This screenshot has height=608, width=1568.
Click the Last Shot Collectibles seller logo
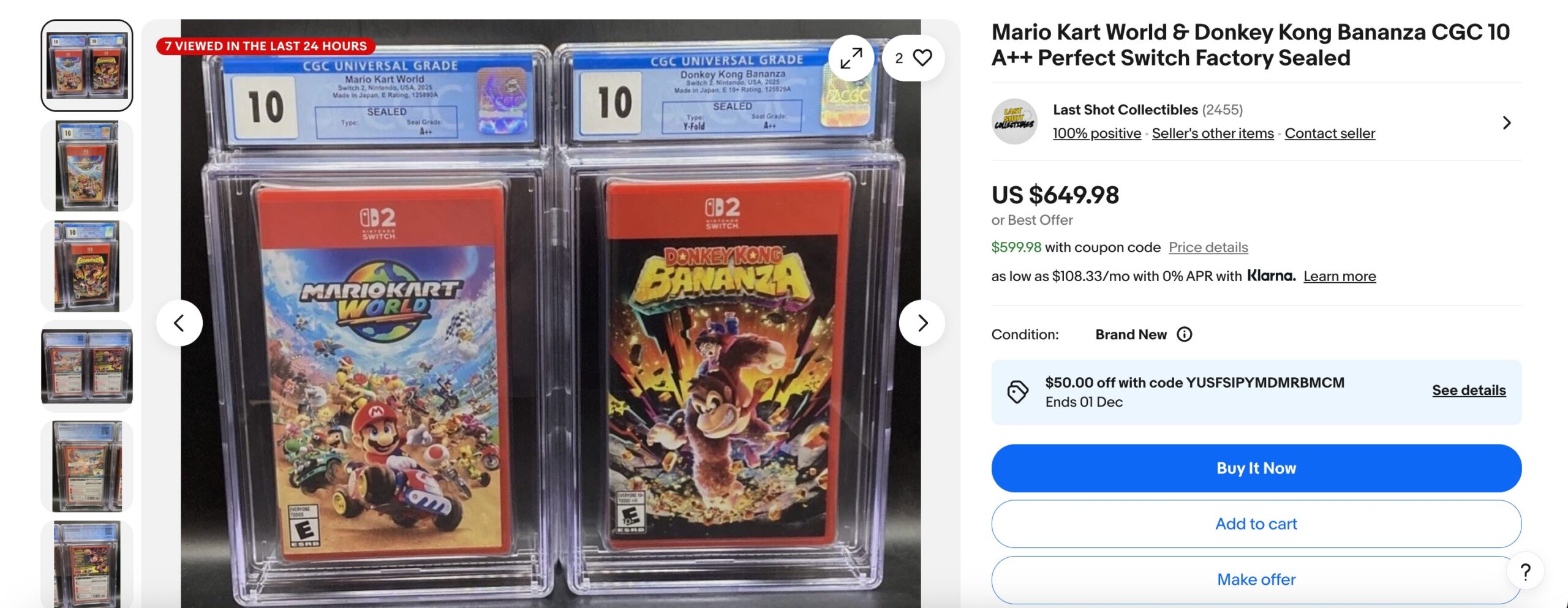pos(1014,121)
